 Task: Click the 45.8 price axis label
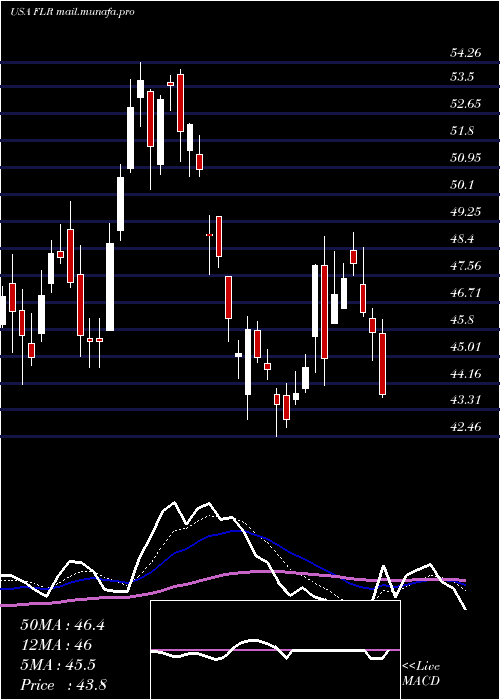462,320
